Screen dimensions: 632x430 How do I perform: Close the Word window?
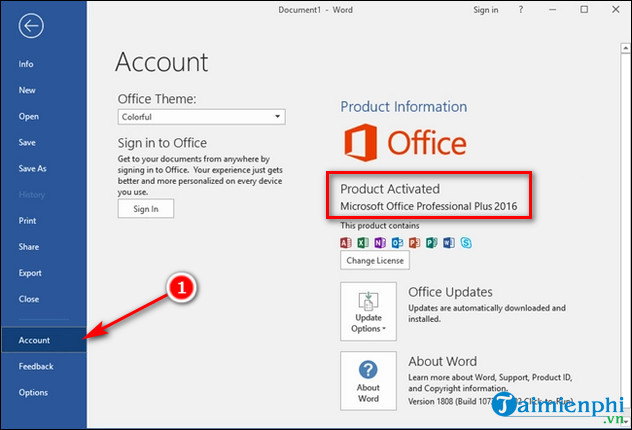(616, 9)
